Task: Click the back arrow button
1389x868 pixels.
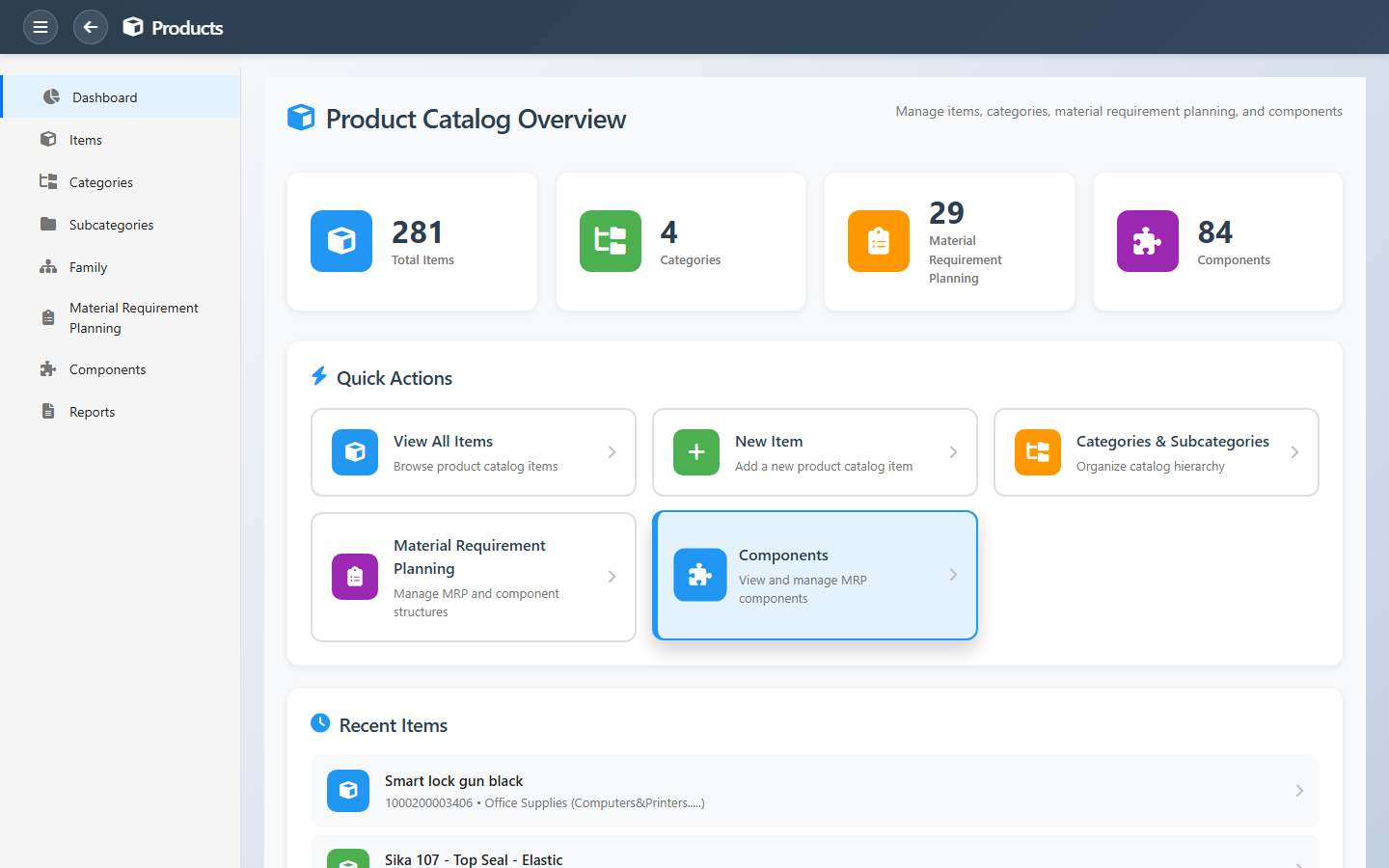Action: pyautogui.click(x=91, y=27)
